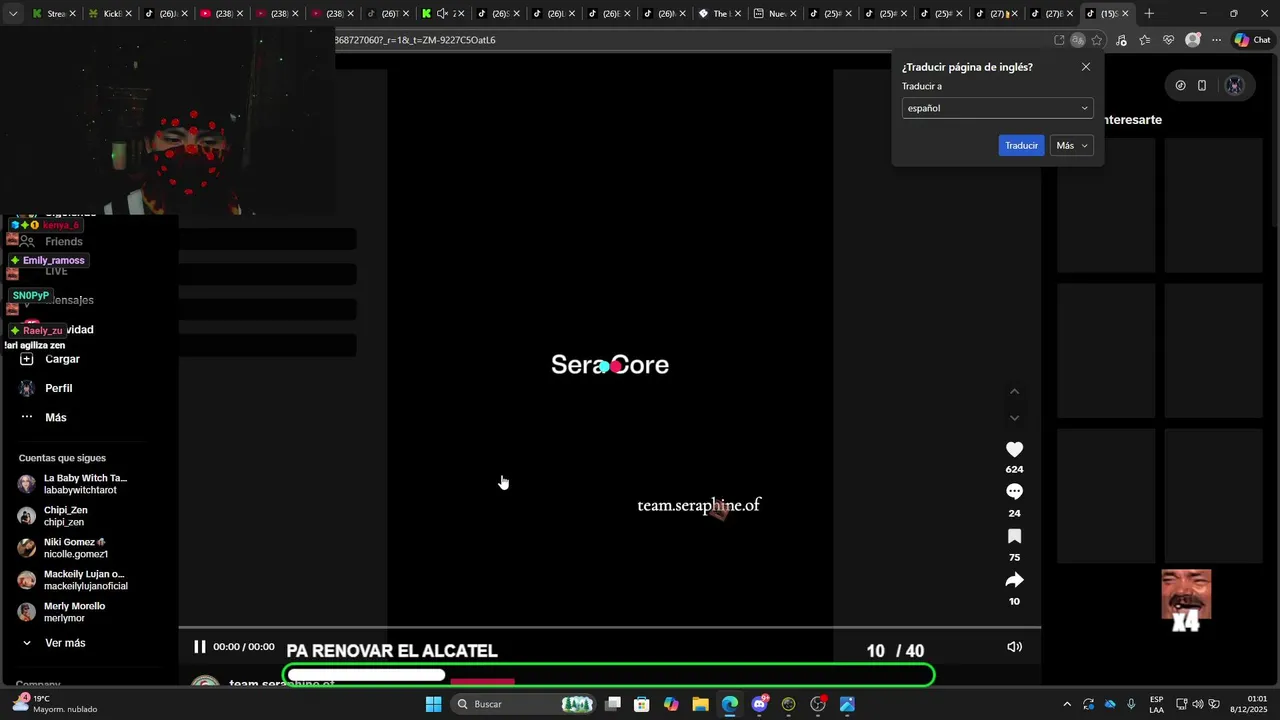Open the Edge profile avatar
1280x720 pixels.
click(1192, 40)
